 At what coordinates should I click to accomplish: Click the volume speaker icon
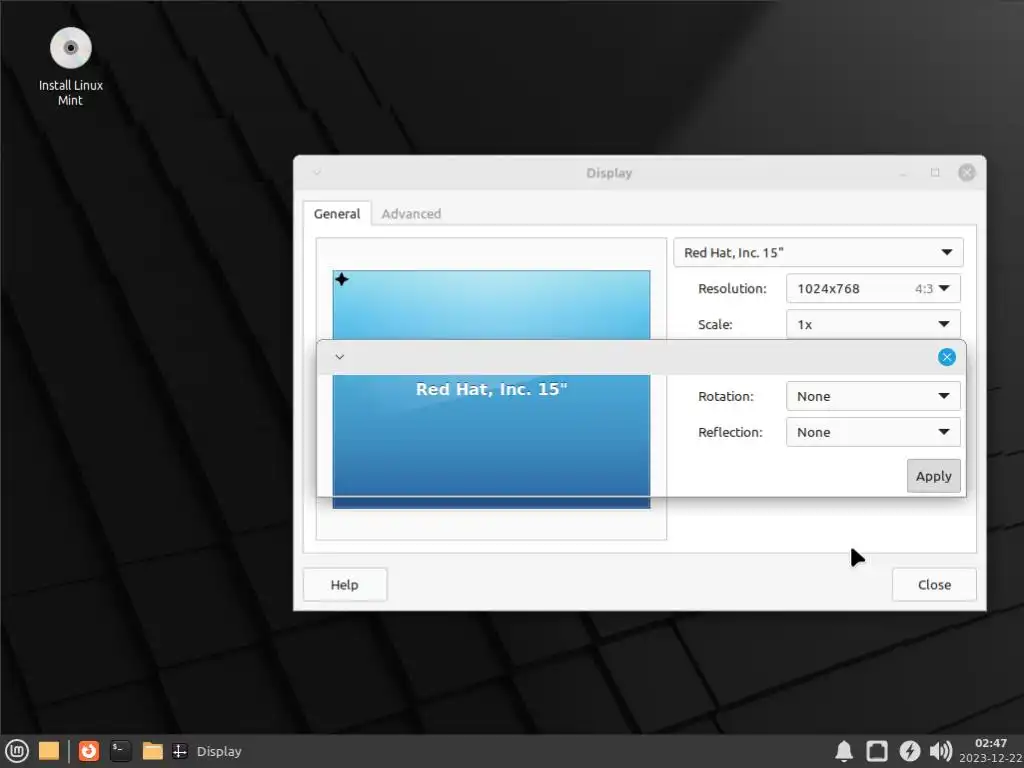940,752
